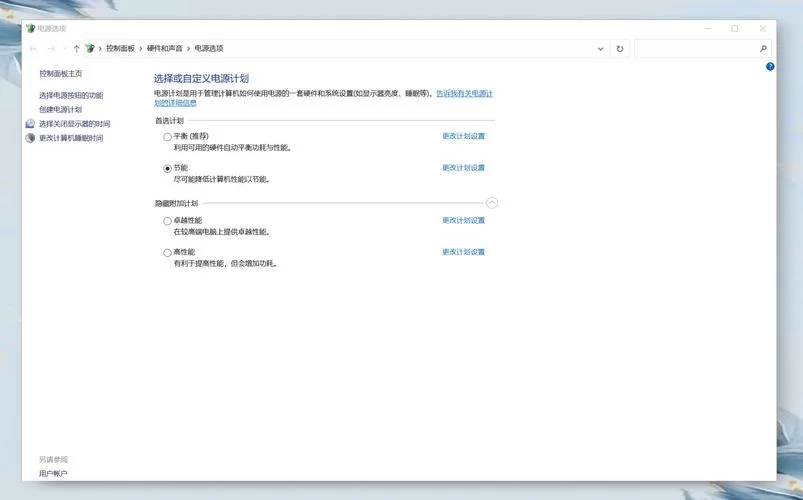Open recent locations dropdown near Forward arrow
803x500 pixels.
tap(64, 48)
